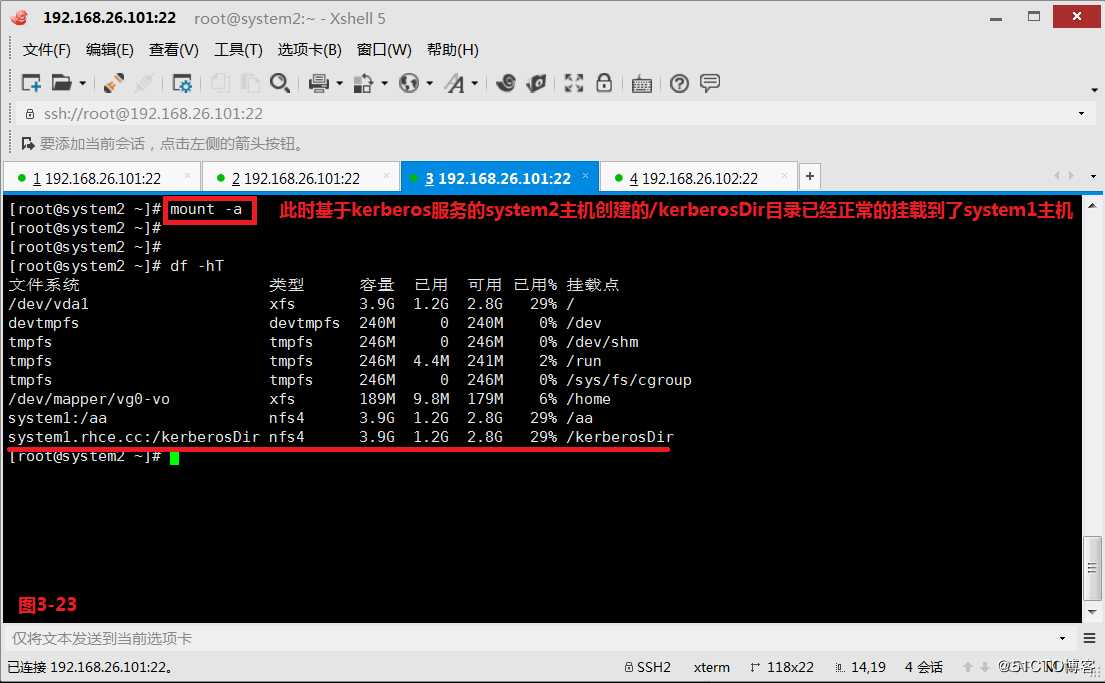
Task: Open the Encoding globe dropdown arrow
Action: [x=430, y=83]
